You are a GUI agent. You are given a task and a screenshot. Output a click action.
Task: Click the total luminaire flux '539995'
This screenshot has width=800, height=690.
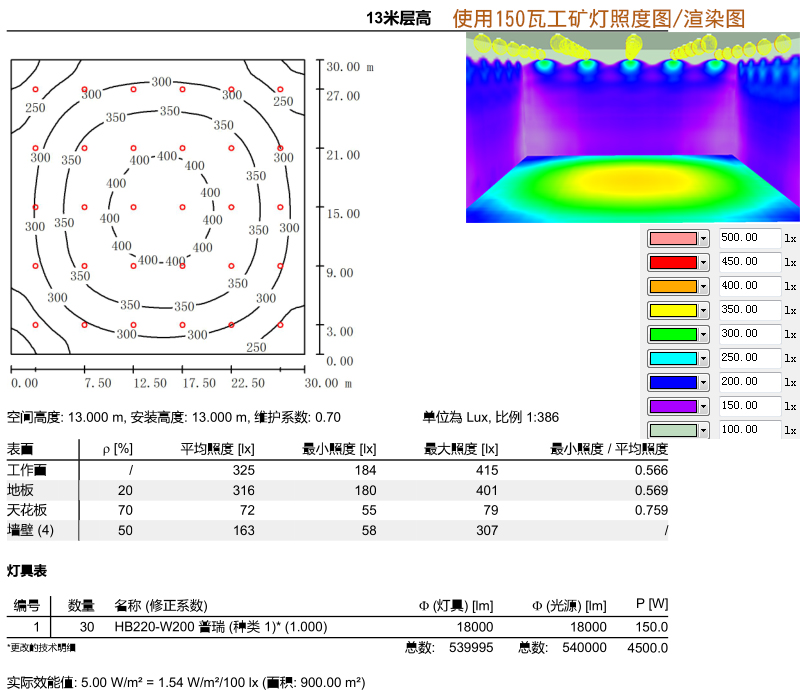[x=471, y=648]
